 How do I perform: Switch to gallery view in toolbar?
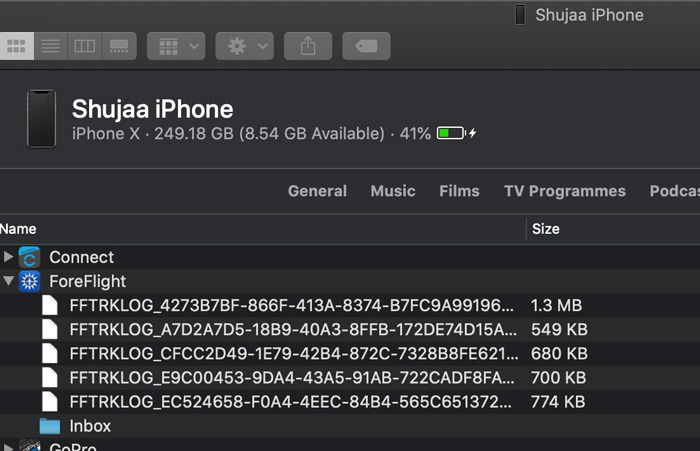coord(119,46)
